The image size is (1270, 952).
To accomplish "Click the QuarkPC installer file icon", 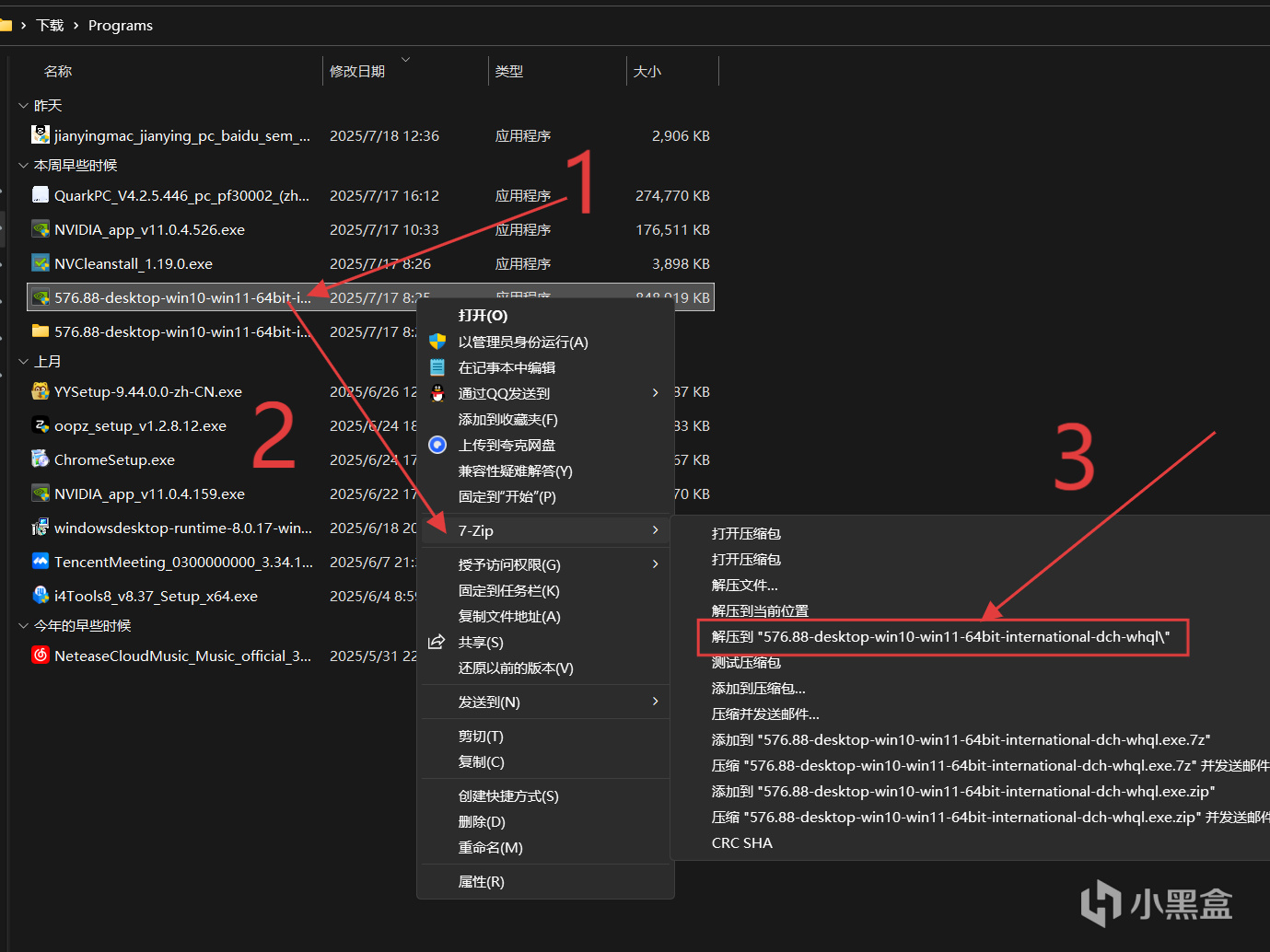I will tap(41, 195).
